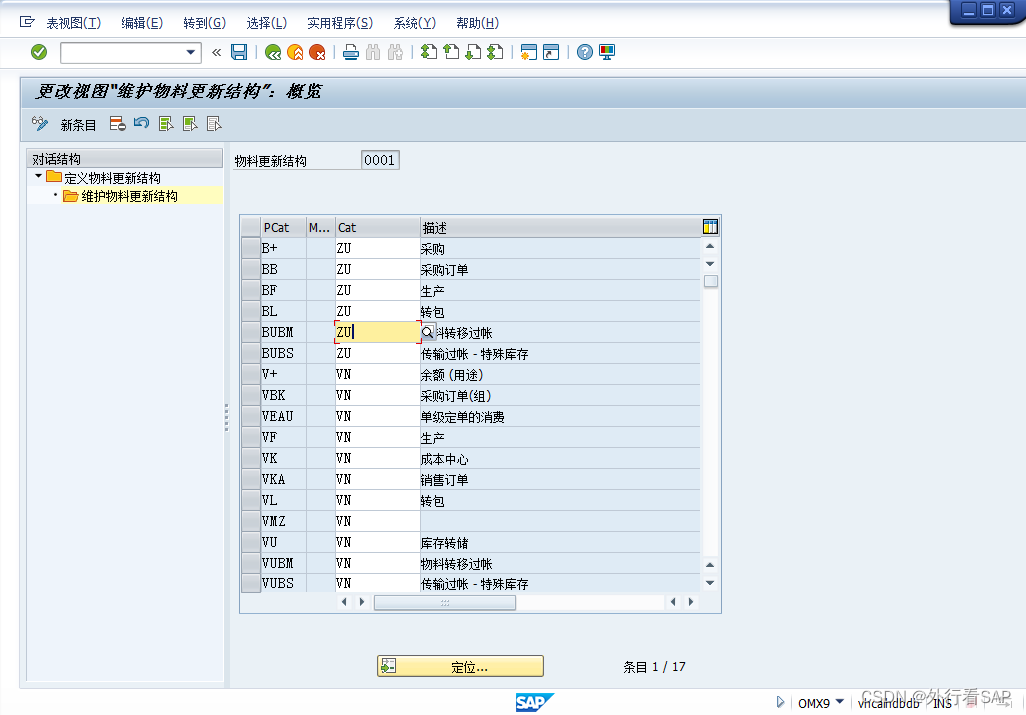Open the 转到(G) menu
1026x715 pixels.
204,21
